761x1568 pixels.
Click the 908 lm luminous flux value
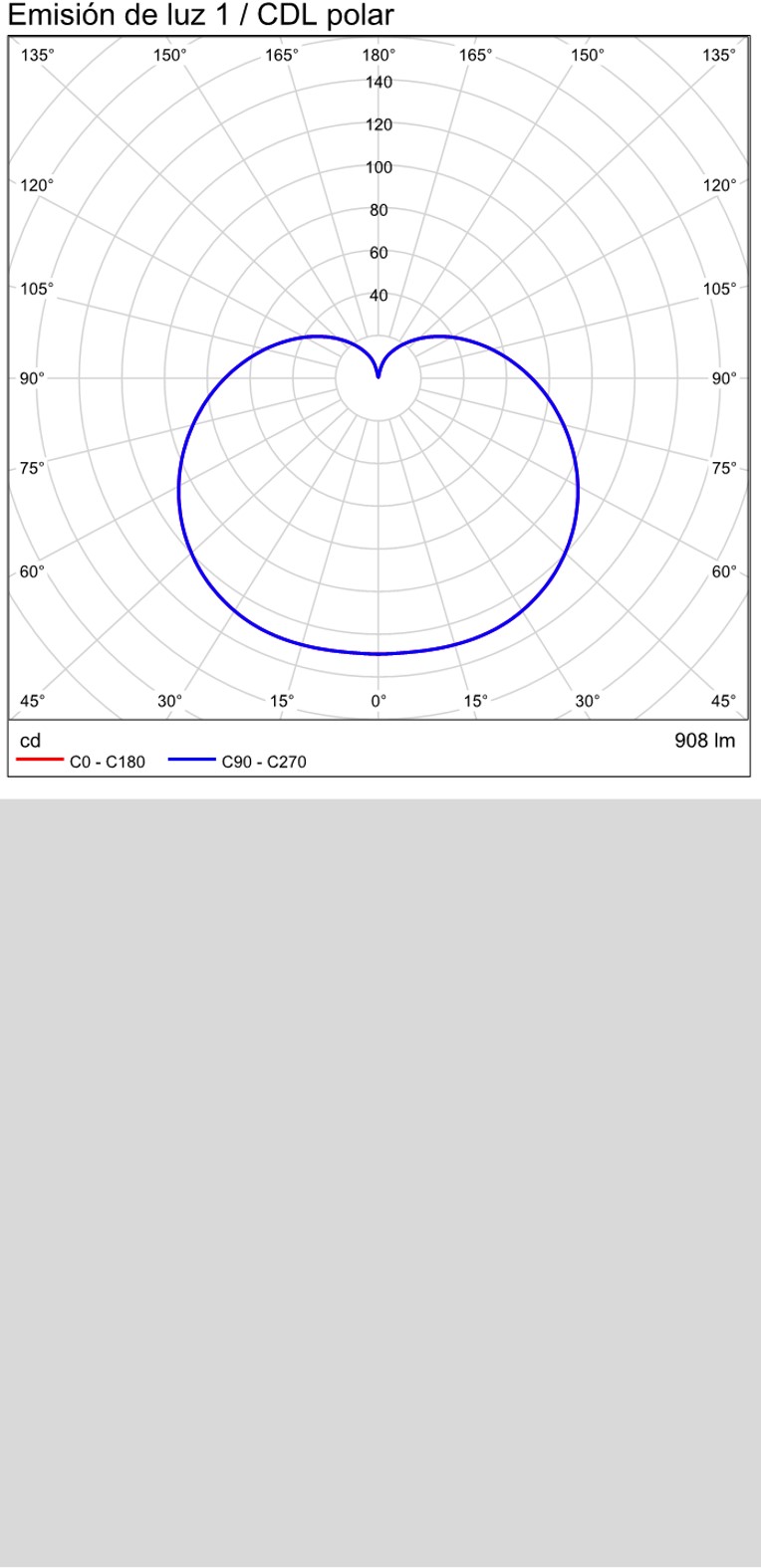(704, 741)
